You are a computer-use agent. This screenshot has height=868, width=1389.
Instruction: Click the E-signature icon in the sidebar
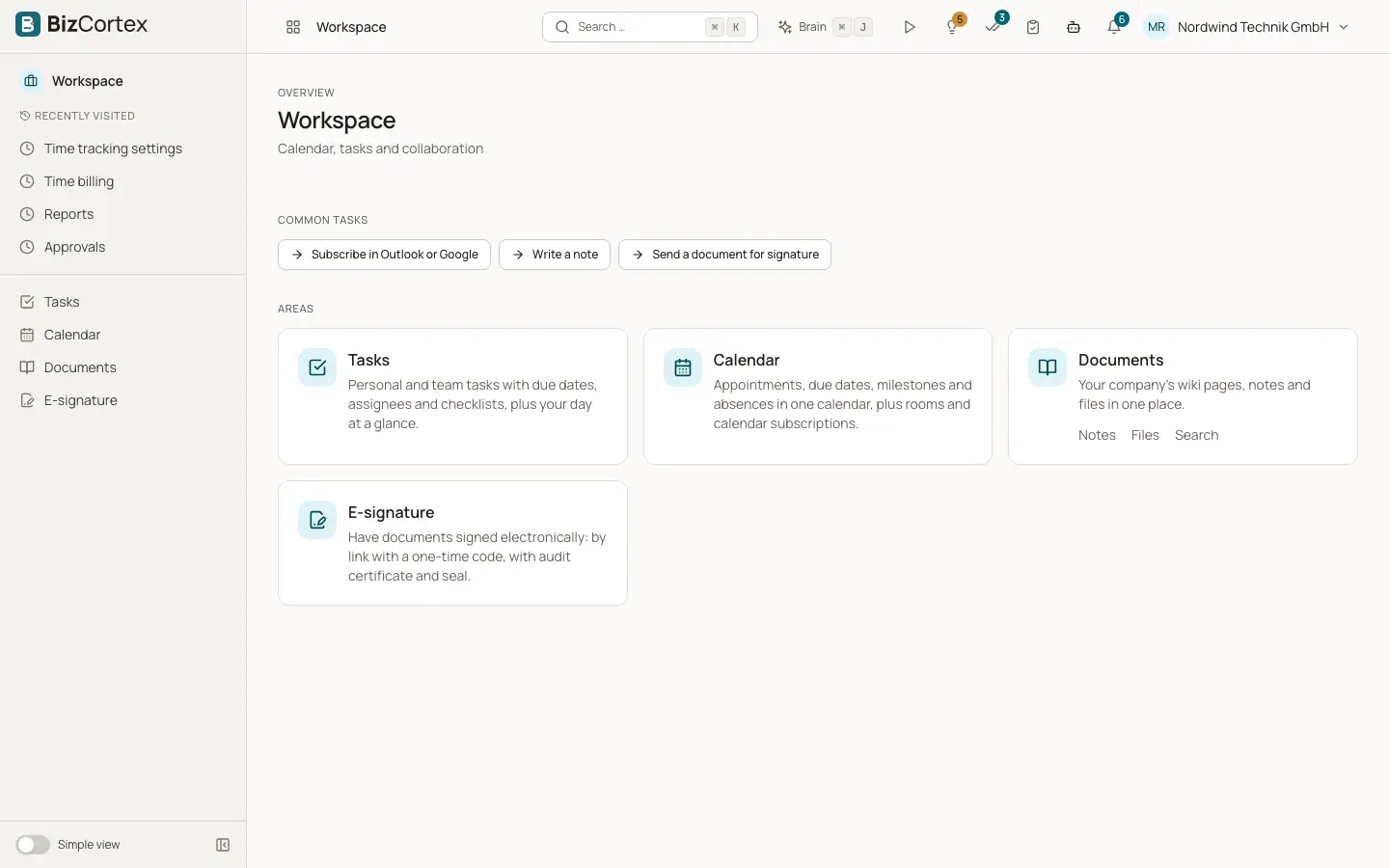click(27, 400)
